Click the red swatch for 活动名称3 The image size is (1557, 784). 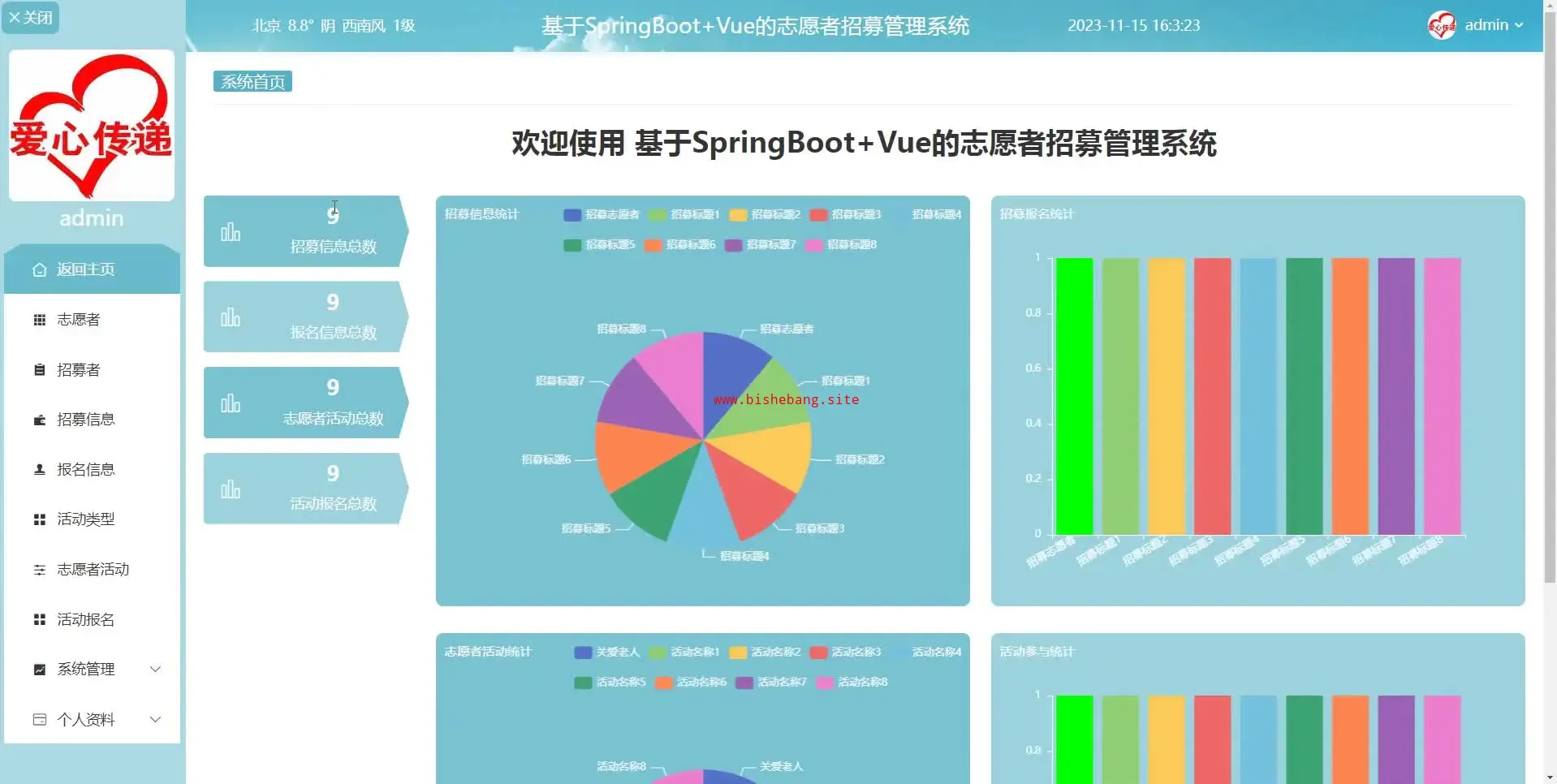[x=818, y=653]
